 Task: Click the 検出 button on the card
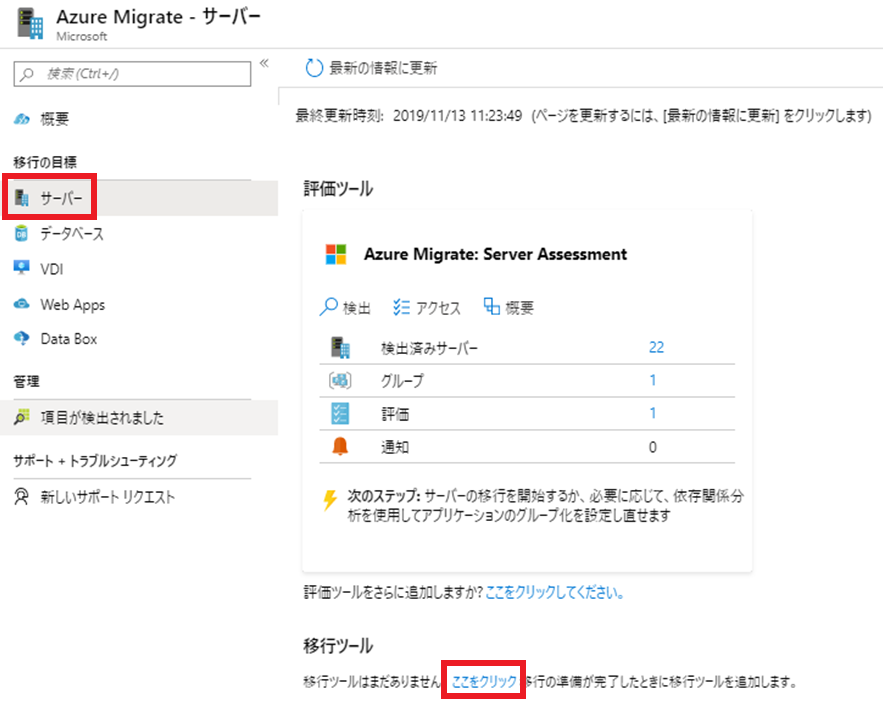[x=356, y=308]
